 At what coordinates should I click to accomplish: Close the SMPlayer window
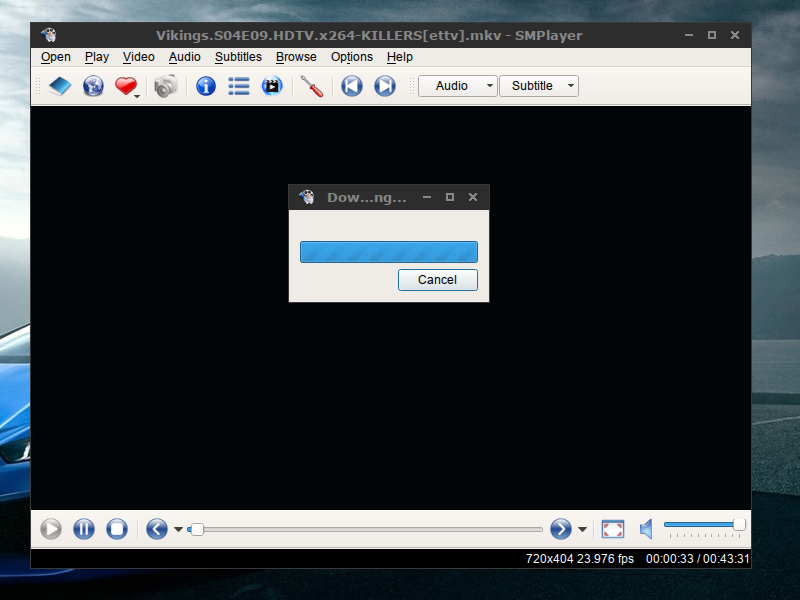(735, 35)
